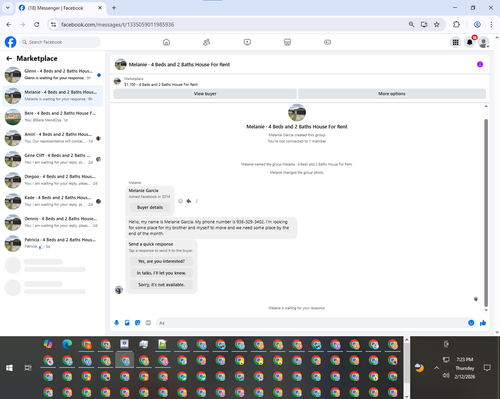The width and height of the screenshot is (500, 399).
Task: Open Microsoft Edge from the taskbar
Action: 67,344
